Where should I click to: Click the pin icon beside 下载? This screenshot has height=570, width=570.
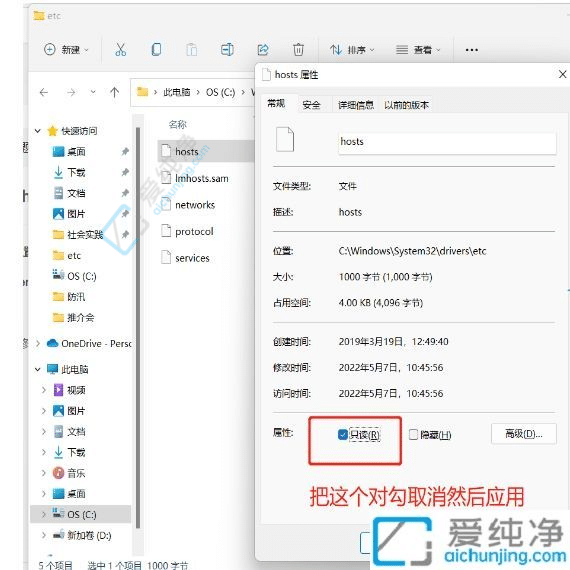(x=125, y=172)
